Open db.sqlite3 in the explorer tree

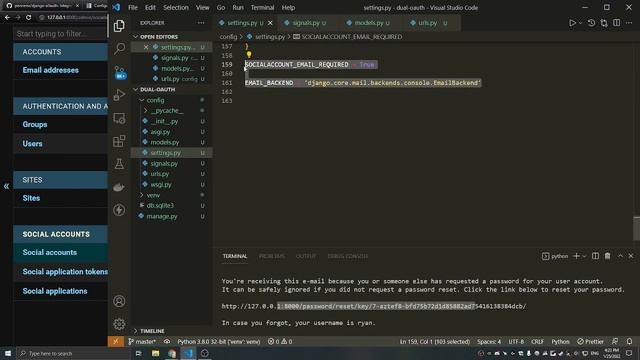tap(160, 206)
